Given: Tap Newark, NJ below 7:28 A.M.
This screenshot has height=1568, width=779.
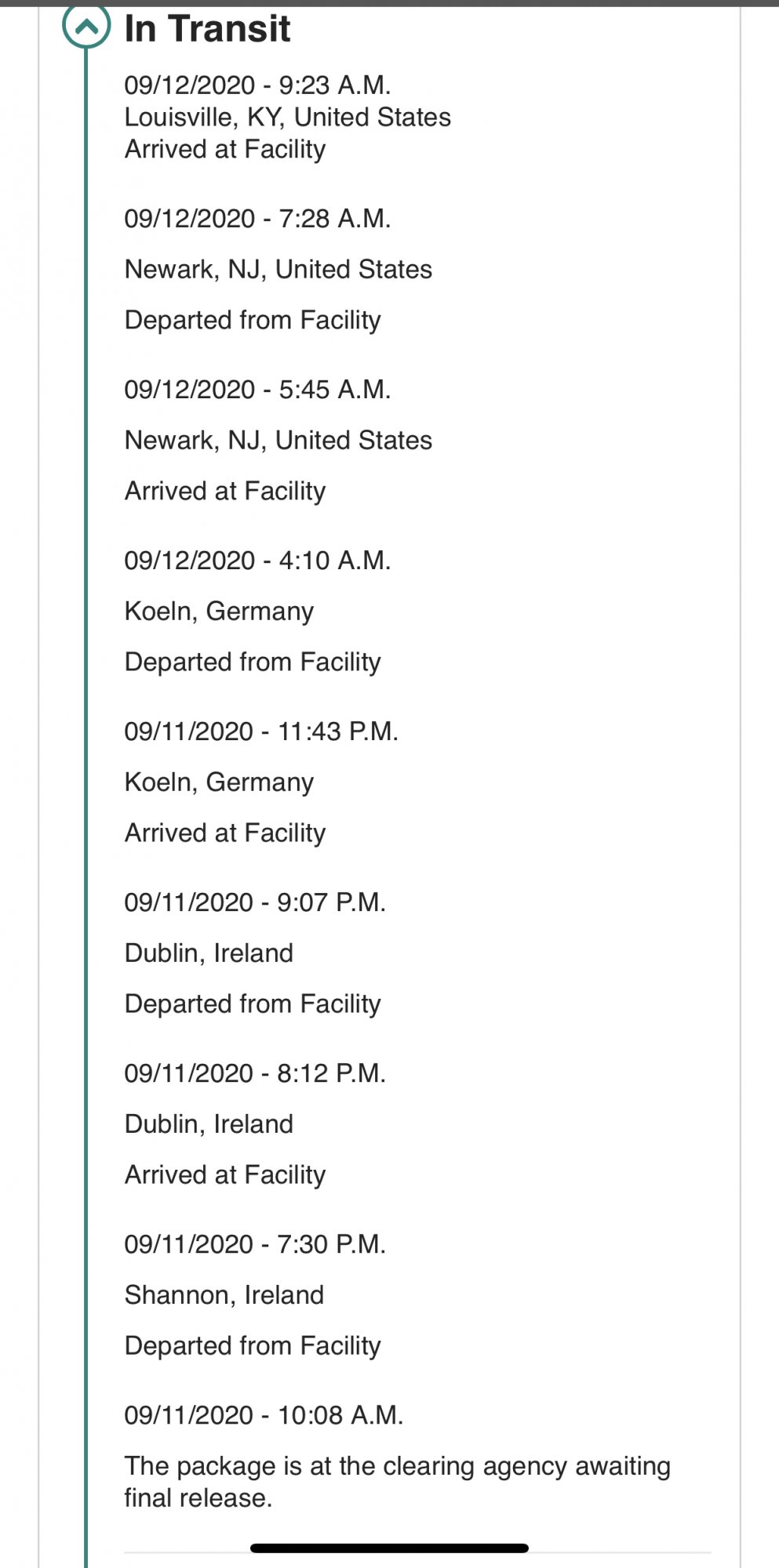Looking at the screenshot, I should [278, 269].
